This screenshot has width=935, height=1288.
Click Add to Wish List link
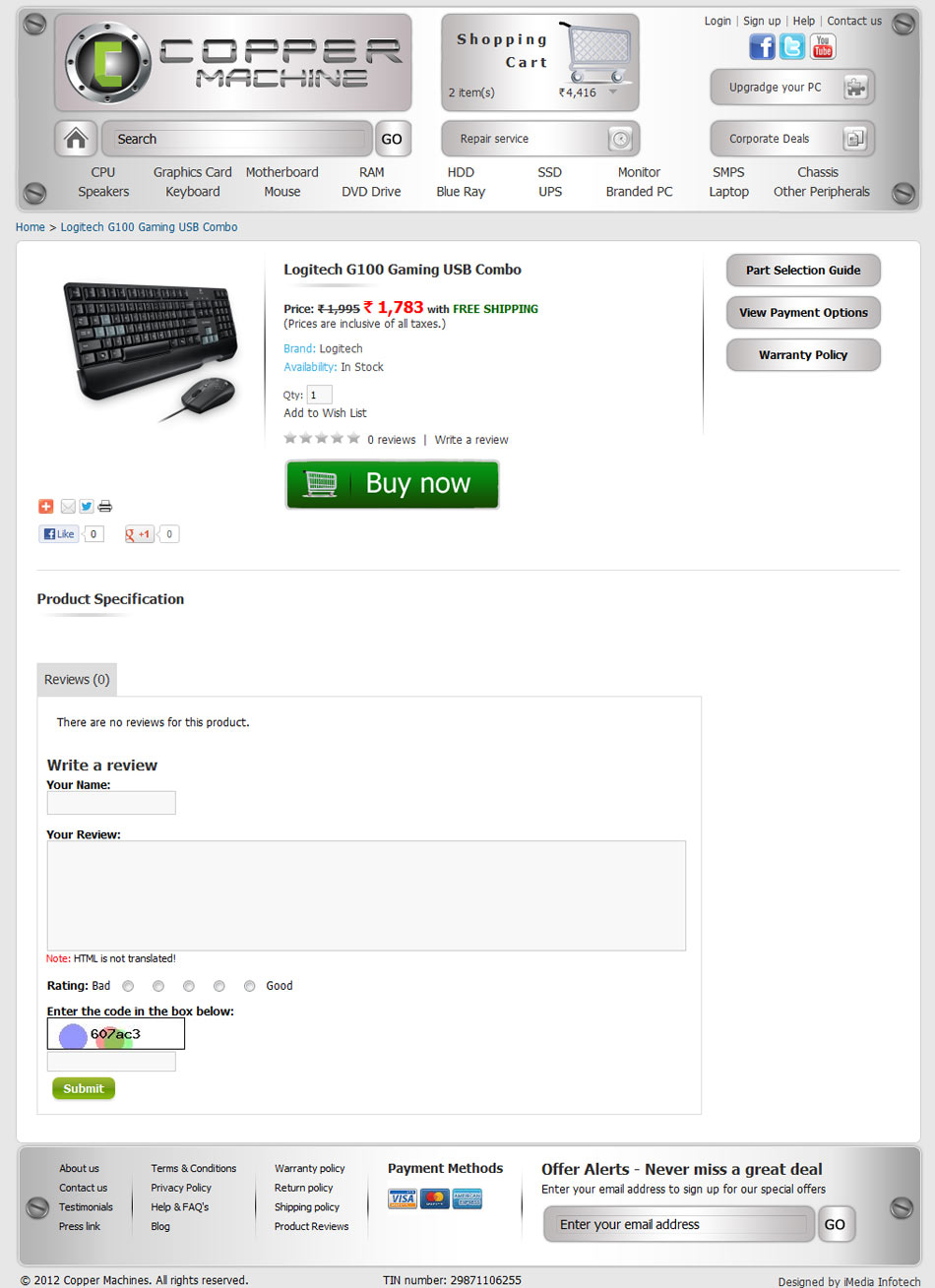tap(325, 413)
